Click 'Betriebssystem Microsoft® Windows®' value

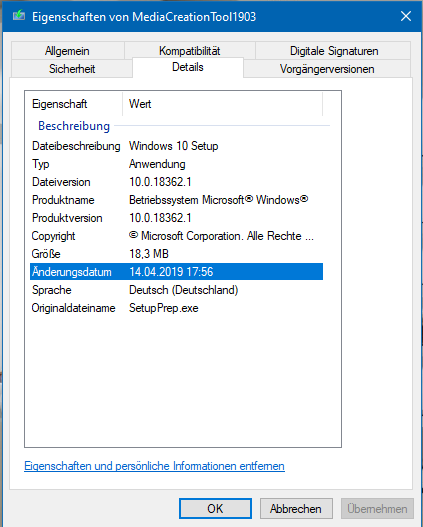[218, 200]
